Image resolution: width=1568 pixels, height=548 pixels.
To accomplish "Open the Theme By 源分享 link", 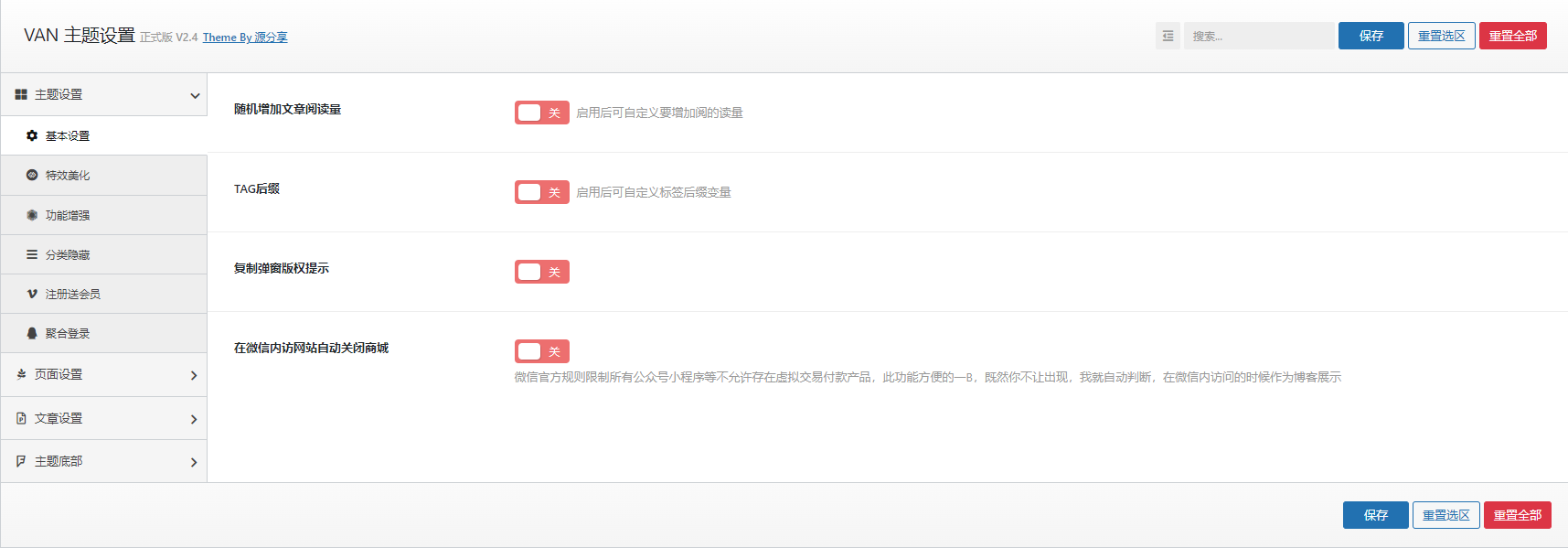I will [245, 38].
